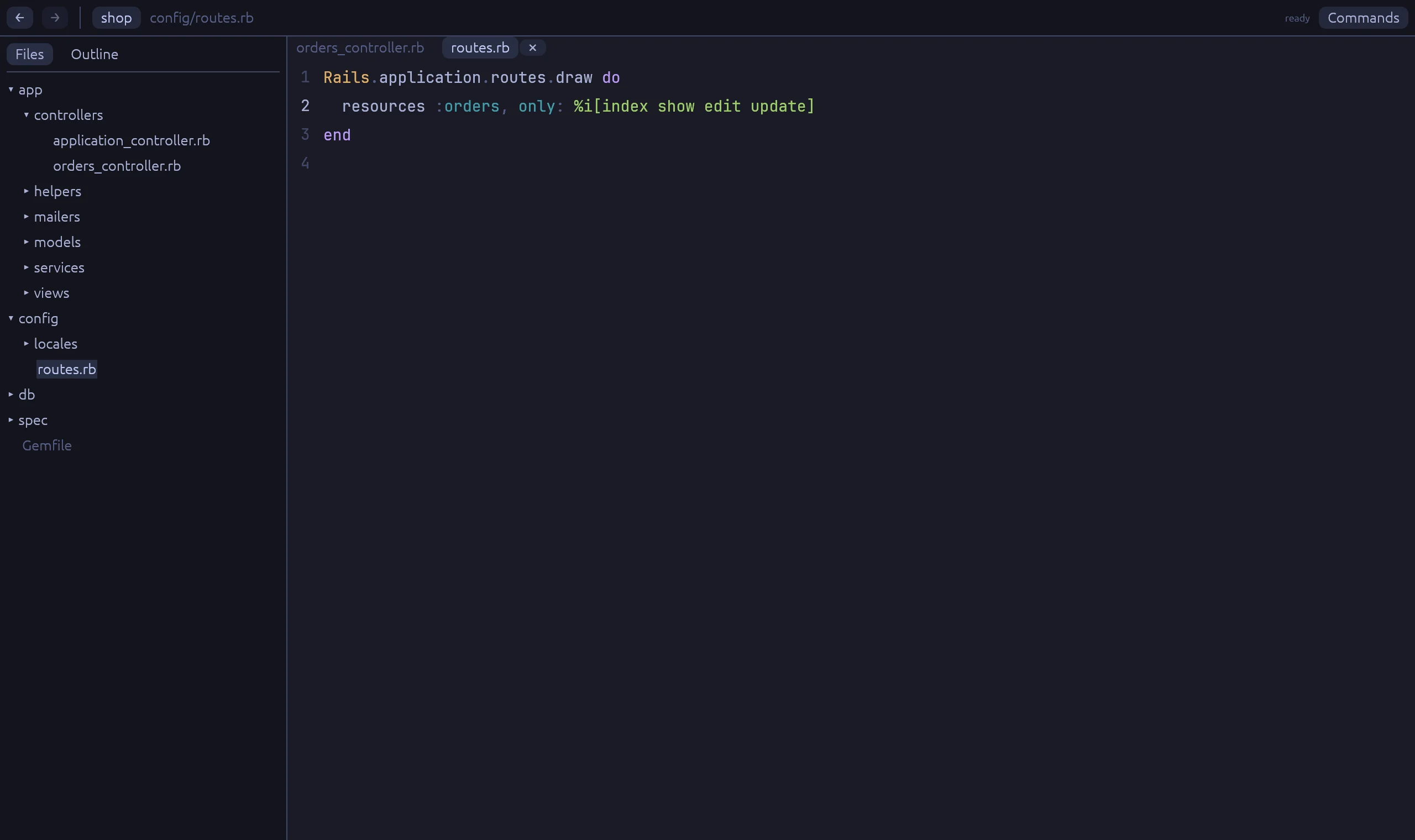1415x840 pixels.
Task: Collapse the controllers folder arrow
Action: click(x=26, y=115)
